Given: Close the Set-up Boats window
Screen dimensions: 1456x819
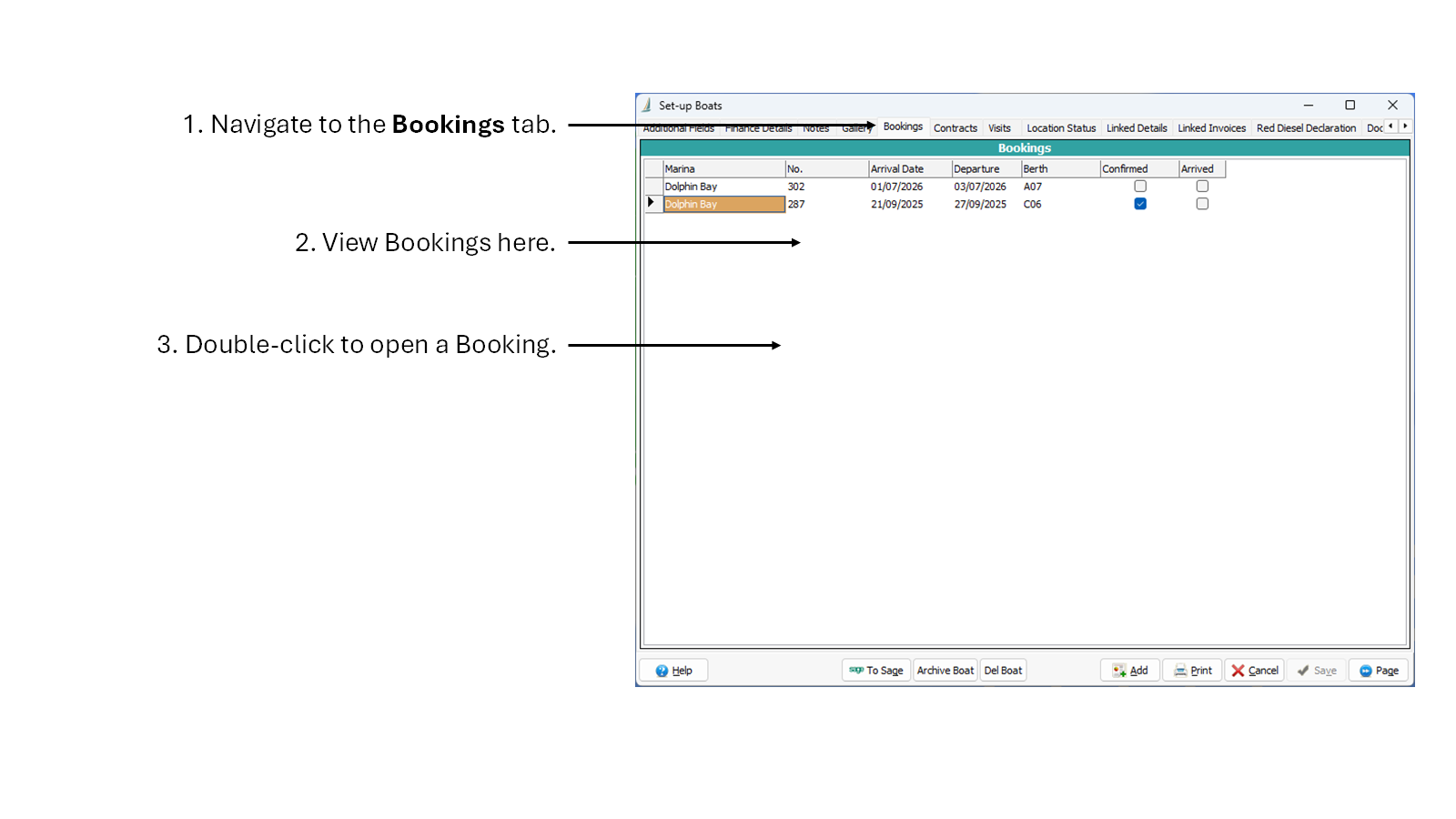Looking at the screenshot, I should click(1392, 106).
